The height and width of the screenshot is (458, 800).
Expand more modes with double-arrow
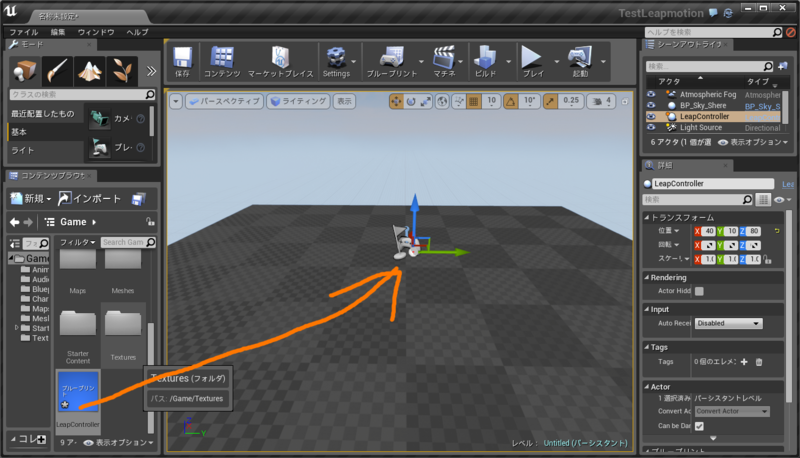point(151,71)
